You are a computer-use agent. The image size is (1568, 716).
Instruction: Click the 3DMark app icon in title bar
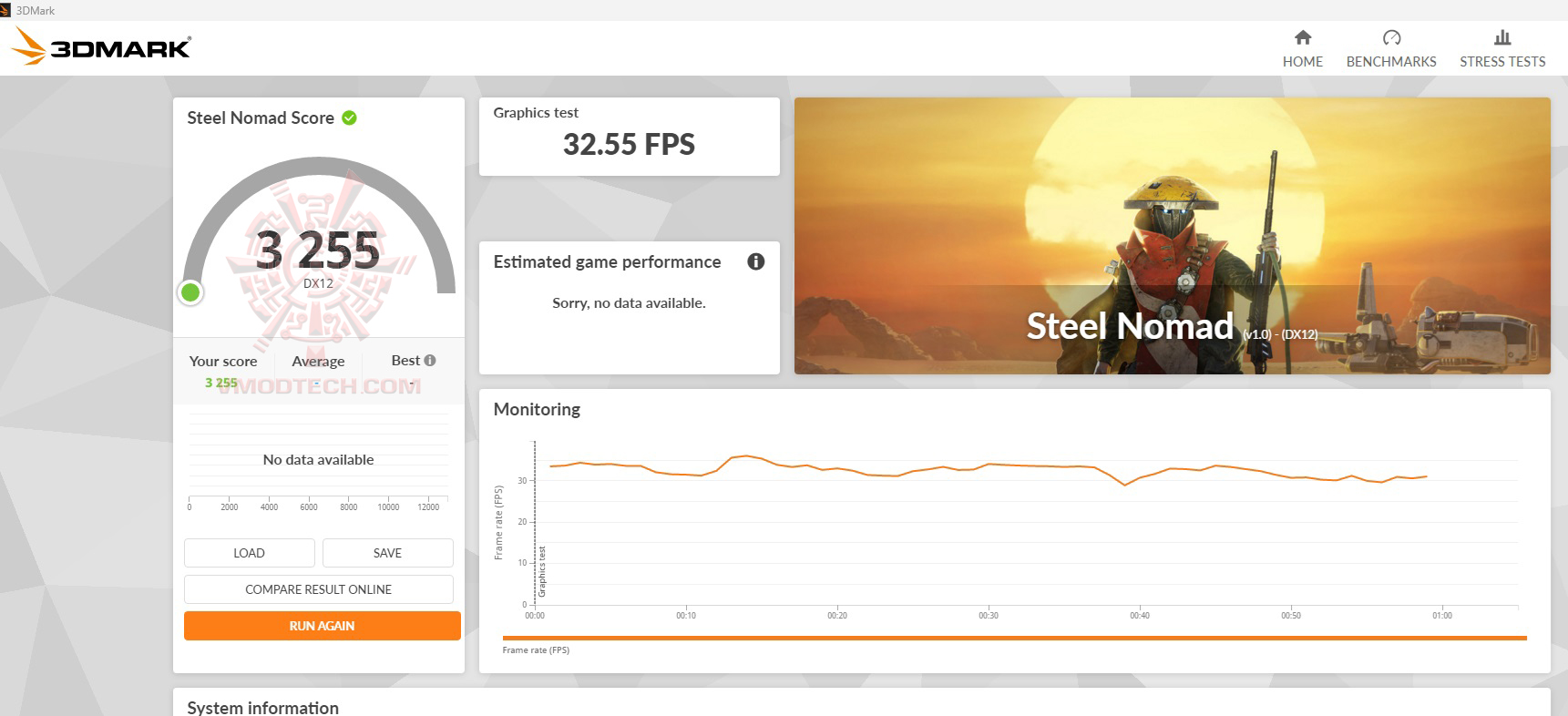7,10
